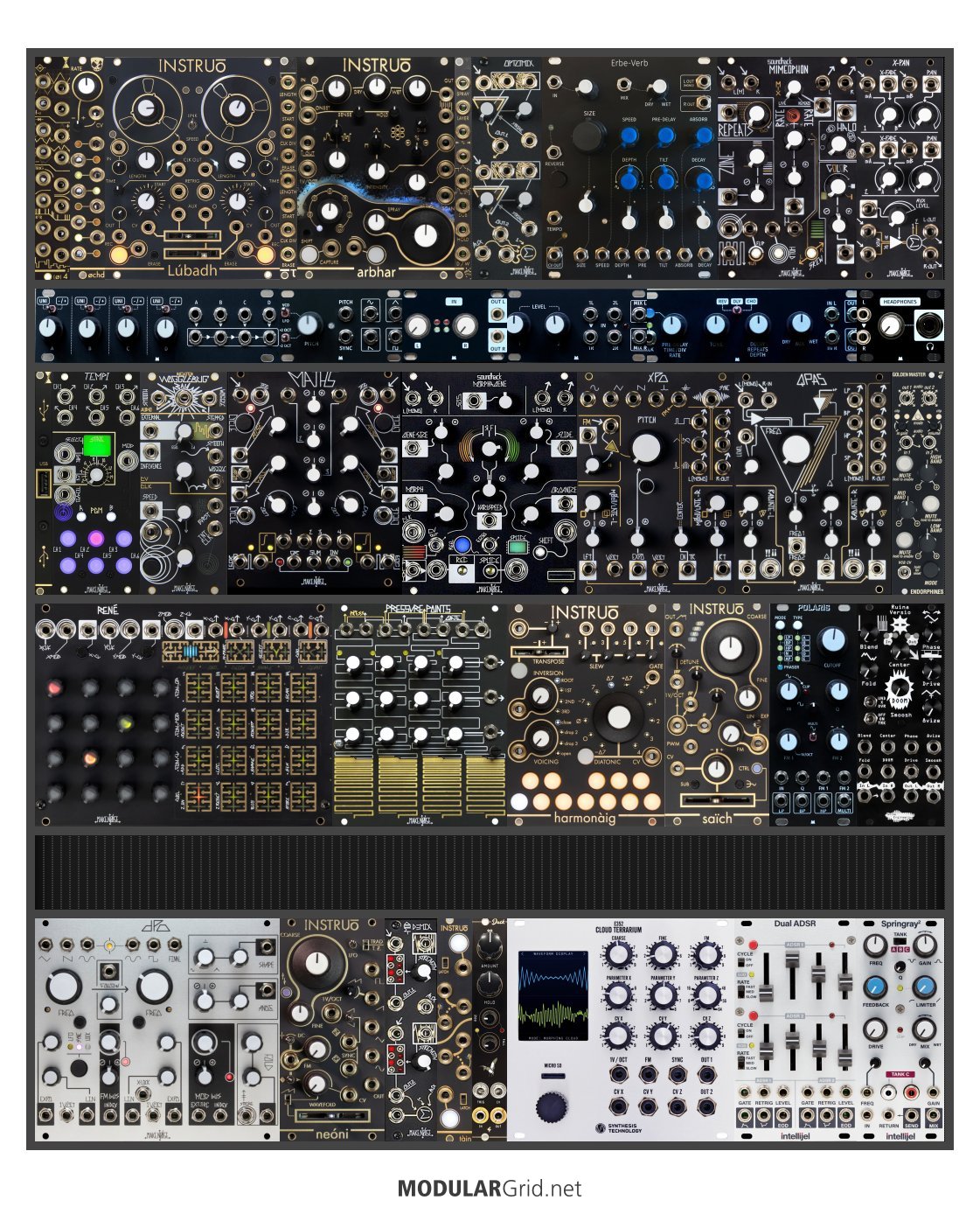This screenshot has height=1207, width=980.
Task: Click the Cloud Terrarium waveform display
Action: [553, 995]
